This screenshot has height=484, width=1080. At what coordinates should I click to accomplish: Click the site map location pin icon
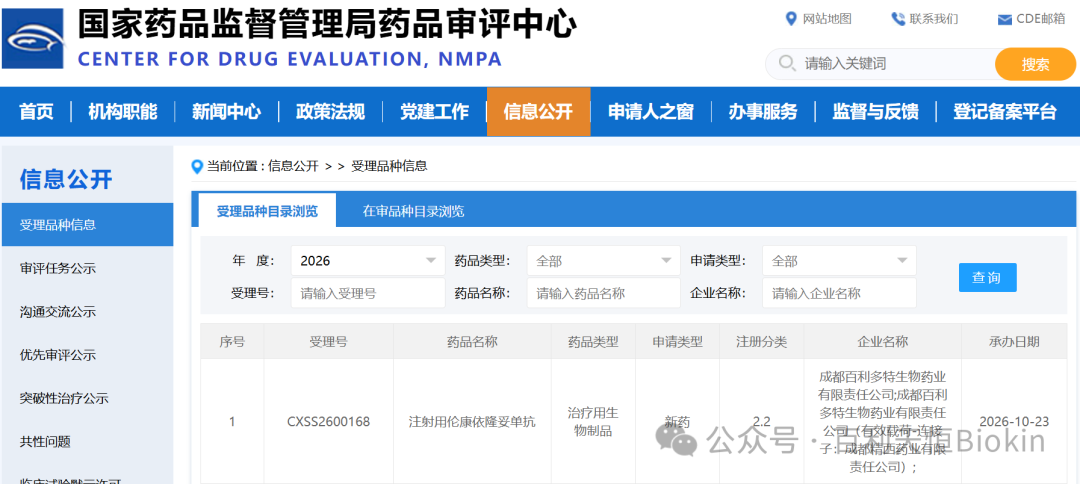pos(791,19)
